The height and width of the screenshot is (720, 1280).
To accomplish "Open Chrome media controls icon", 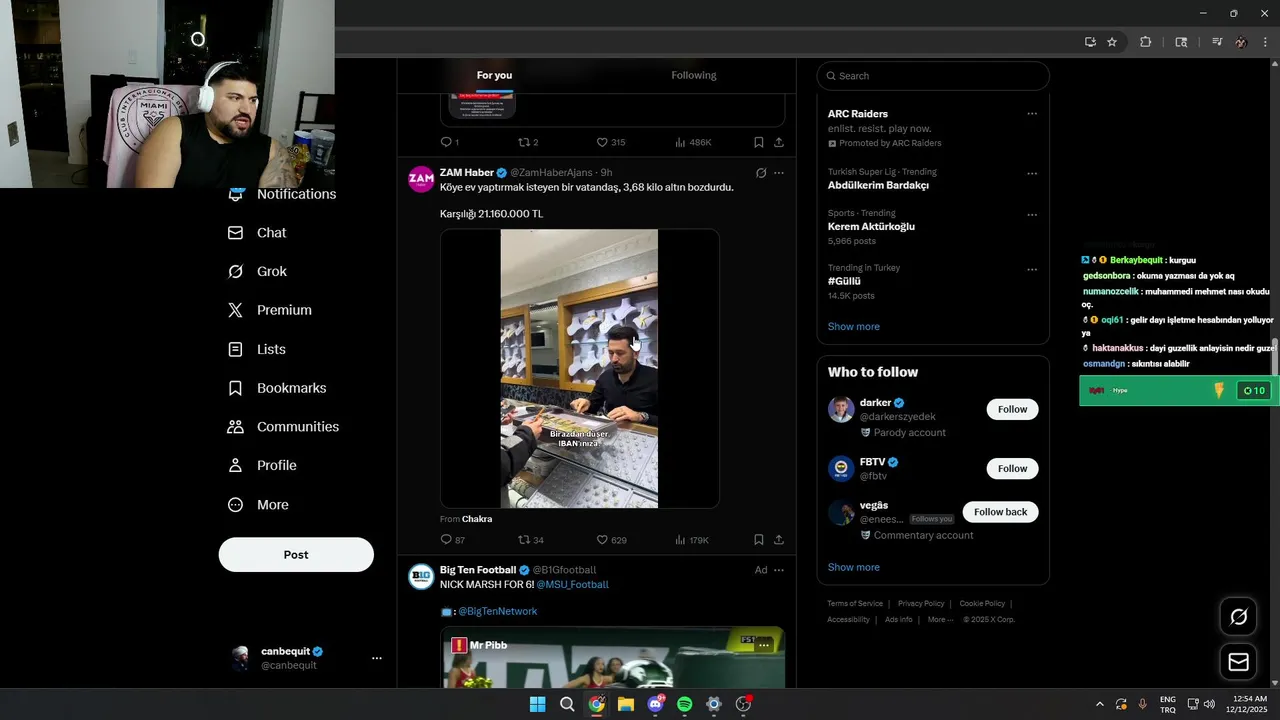I will (1217, 42).
